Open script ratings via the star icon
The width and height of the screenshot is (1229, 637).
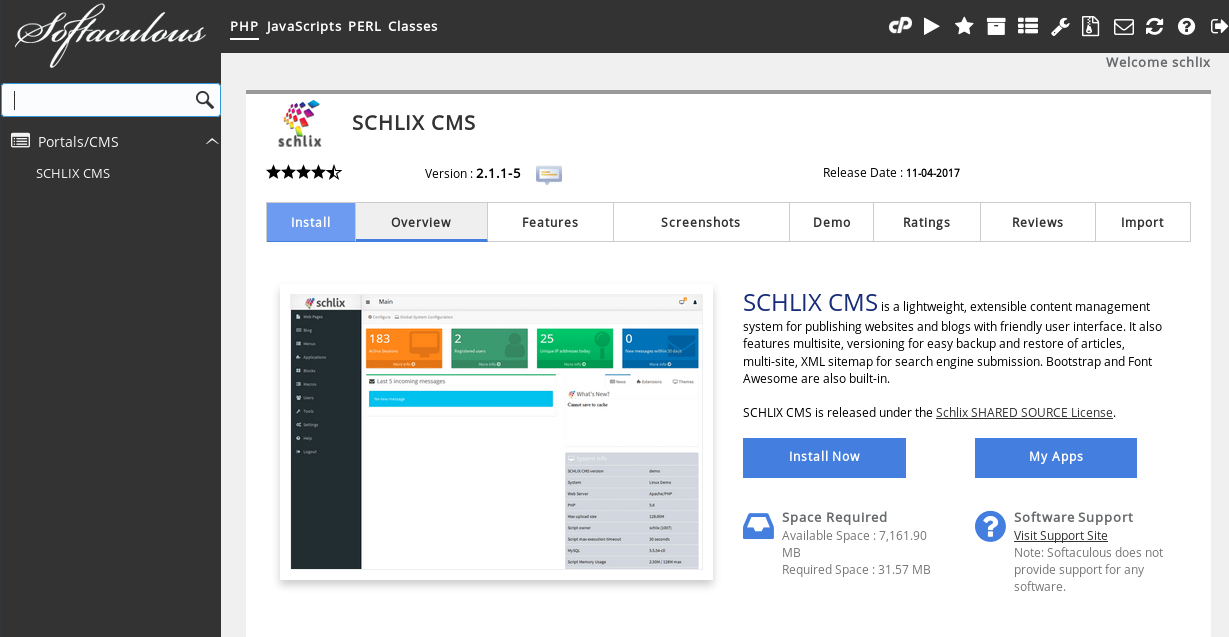point(964,27)
